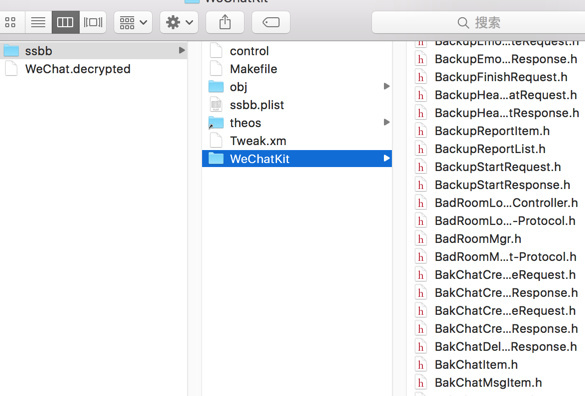Click the Tweak.xm document icon
This screenshot has width=585, height=396.
[216, 140]
